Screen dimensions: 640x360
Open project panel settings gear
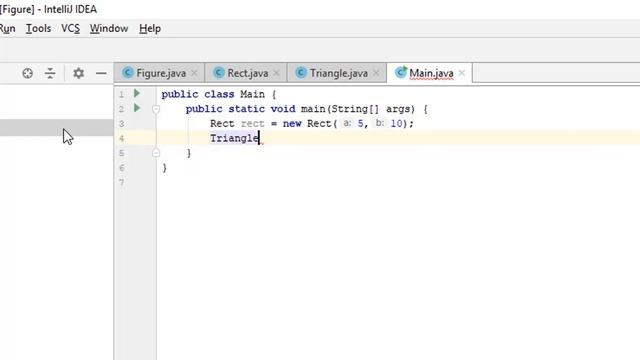pos(78,73)
